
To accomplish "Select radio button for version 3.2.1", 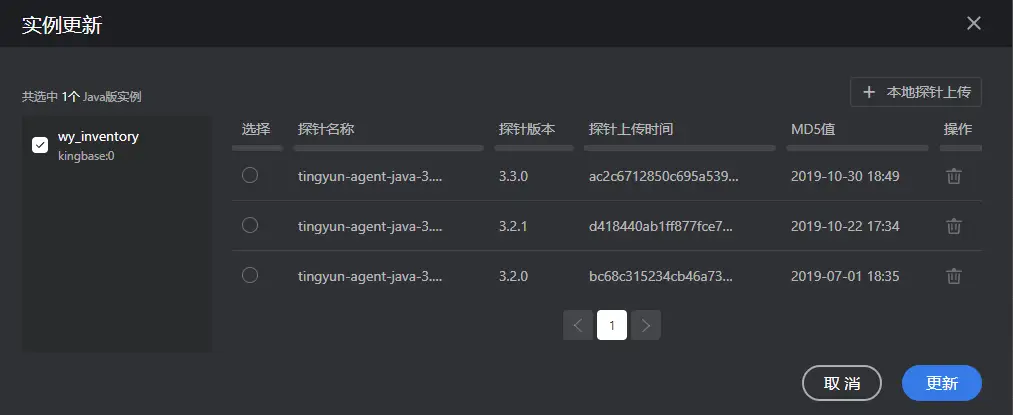I will [x=250, y=225].
